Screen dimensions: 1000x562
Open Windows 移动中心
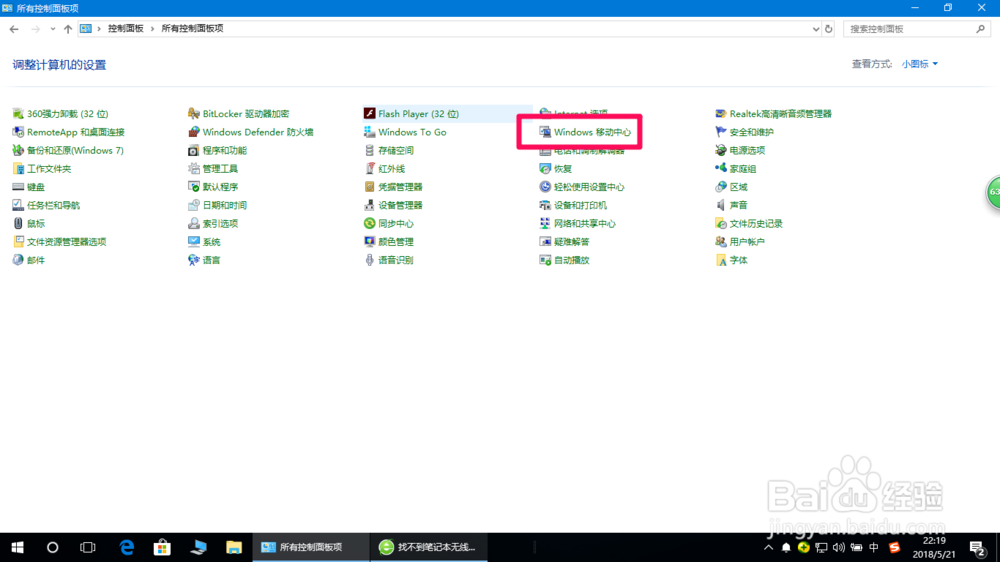pos(585,132)
